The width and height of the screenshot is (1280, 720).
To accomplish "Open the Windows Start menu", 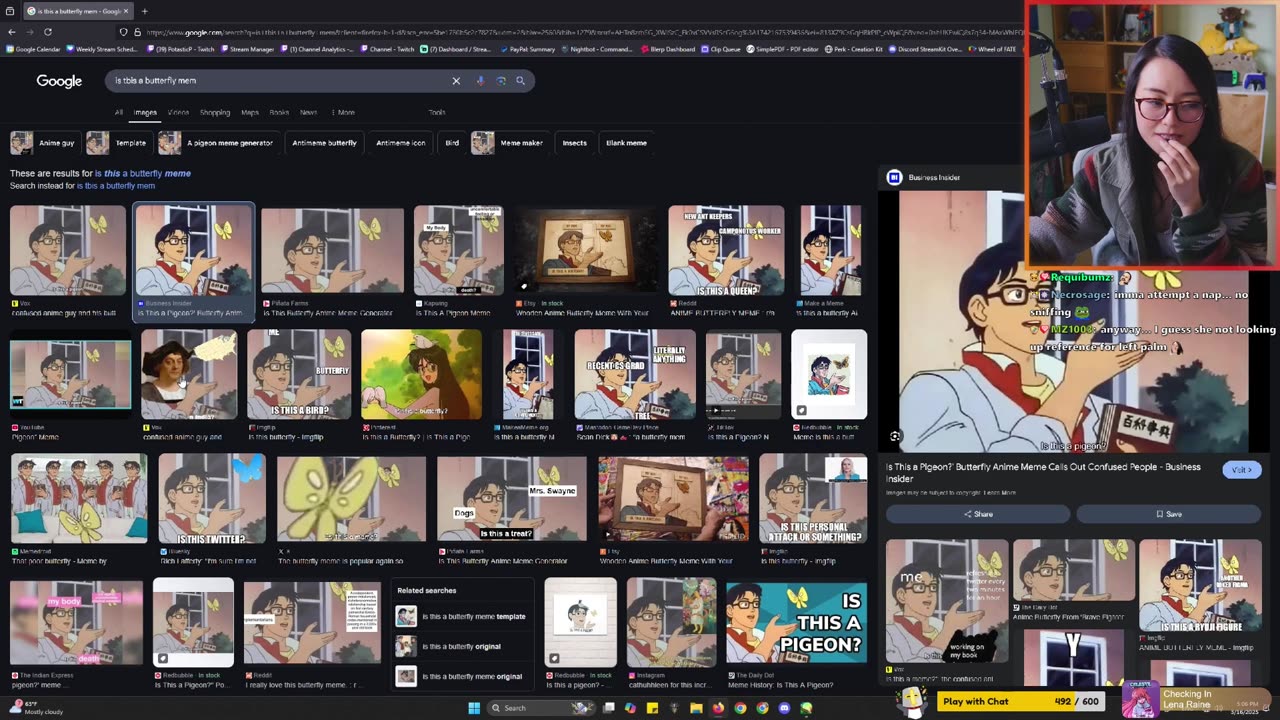I will click(x=474, y=708).
